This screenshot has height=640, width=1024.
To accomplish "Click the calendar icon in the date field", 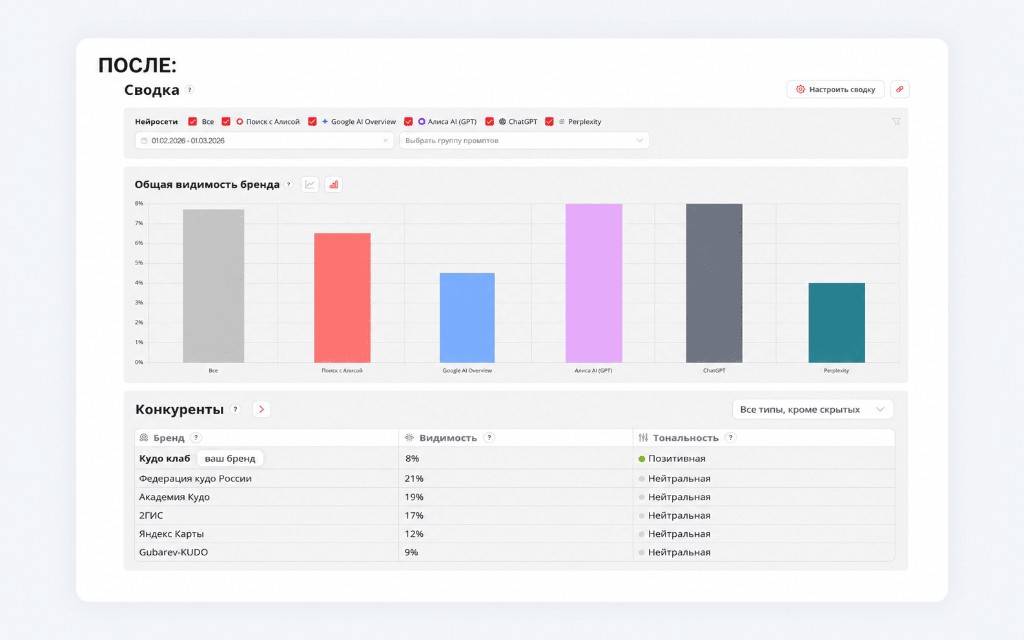I will [144, 140].
